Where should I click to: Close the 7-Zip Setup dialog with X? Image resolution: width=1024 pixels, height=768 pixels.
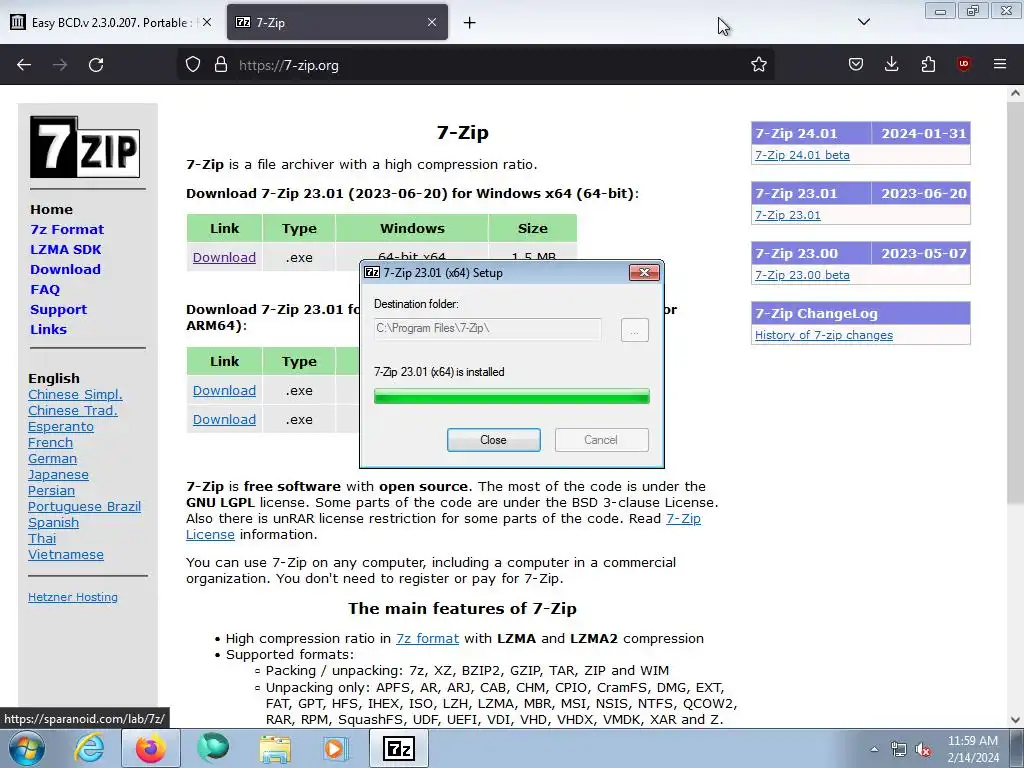click(644, 273)
